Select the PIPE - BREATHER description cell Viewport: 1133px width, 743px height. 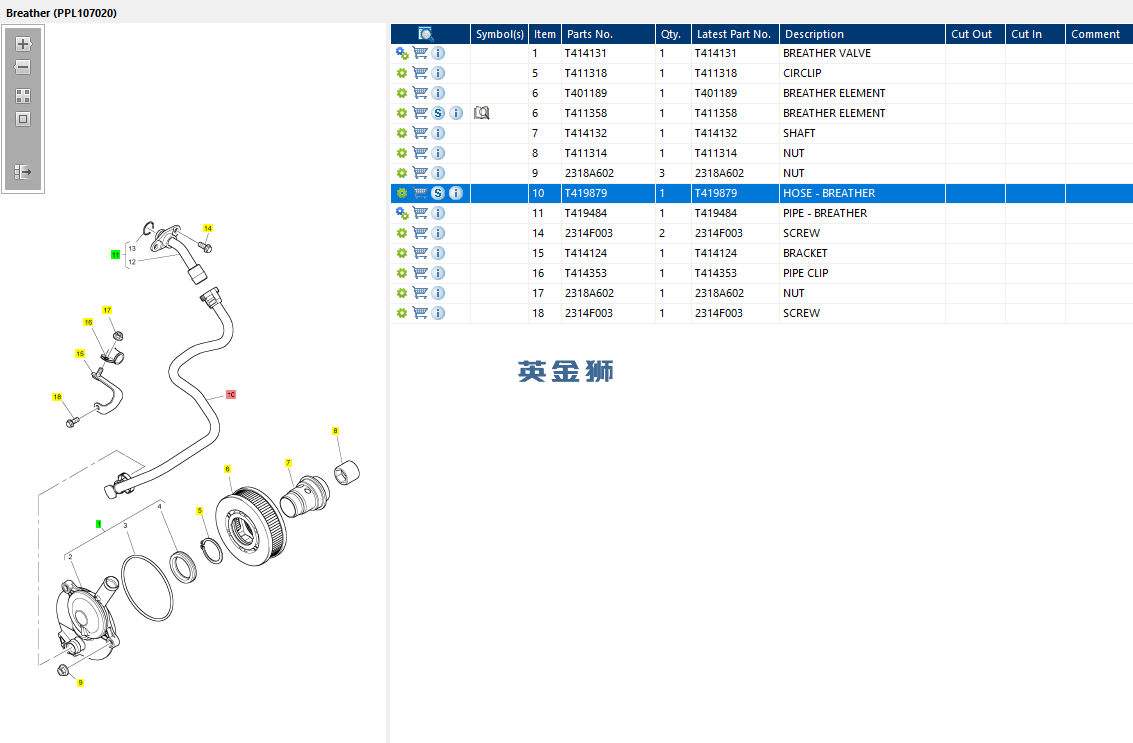click(862, 213)
